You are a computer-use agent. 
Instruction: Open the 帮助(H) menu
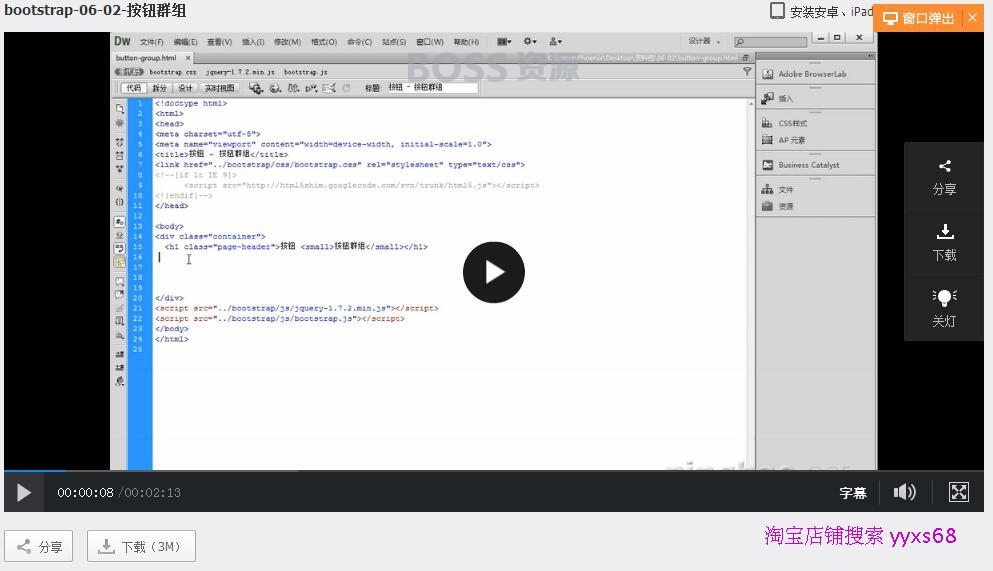coord(465,42)
